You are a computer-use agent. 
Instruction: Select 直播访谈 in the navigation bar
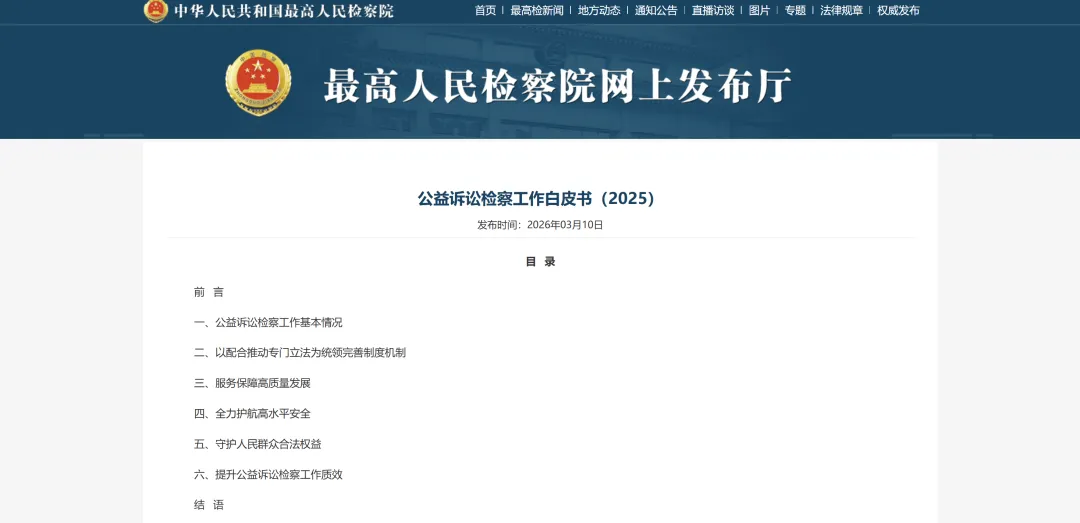[x=713, y=10]
